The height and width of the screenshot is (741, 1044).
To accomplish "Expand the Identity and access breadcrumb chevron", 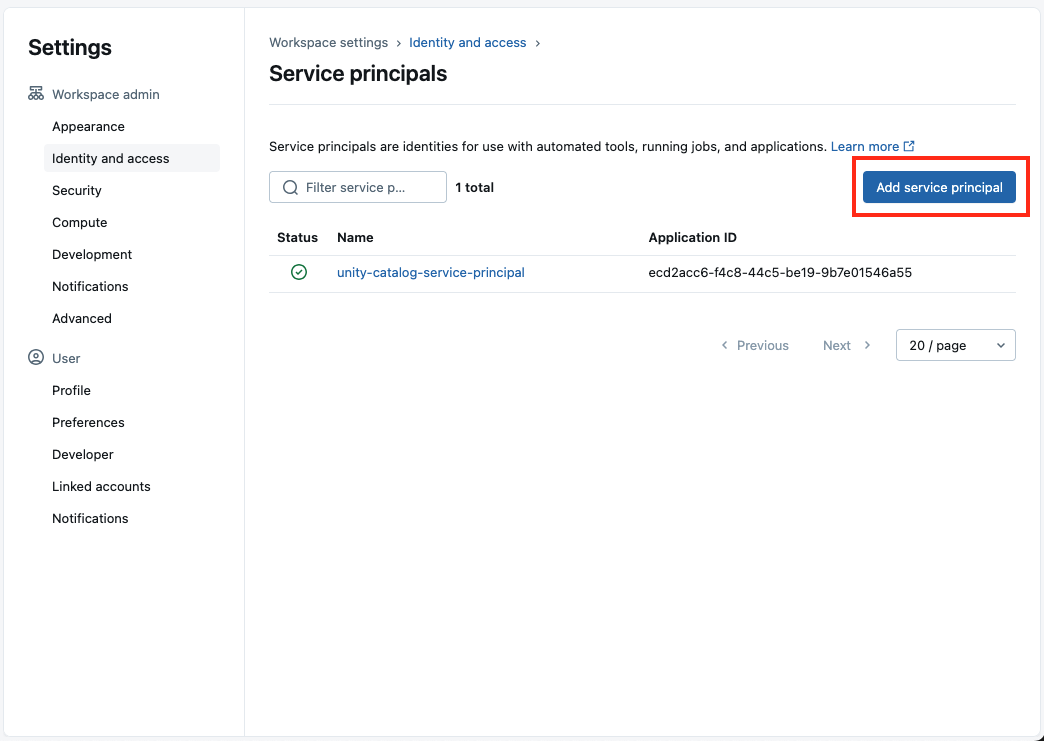I will [x=538, y=43].
